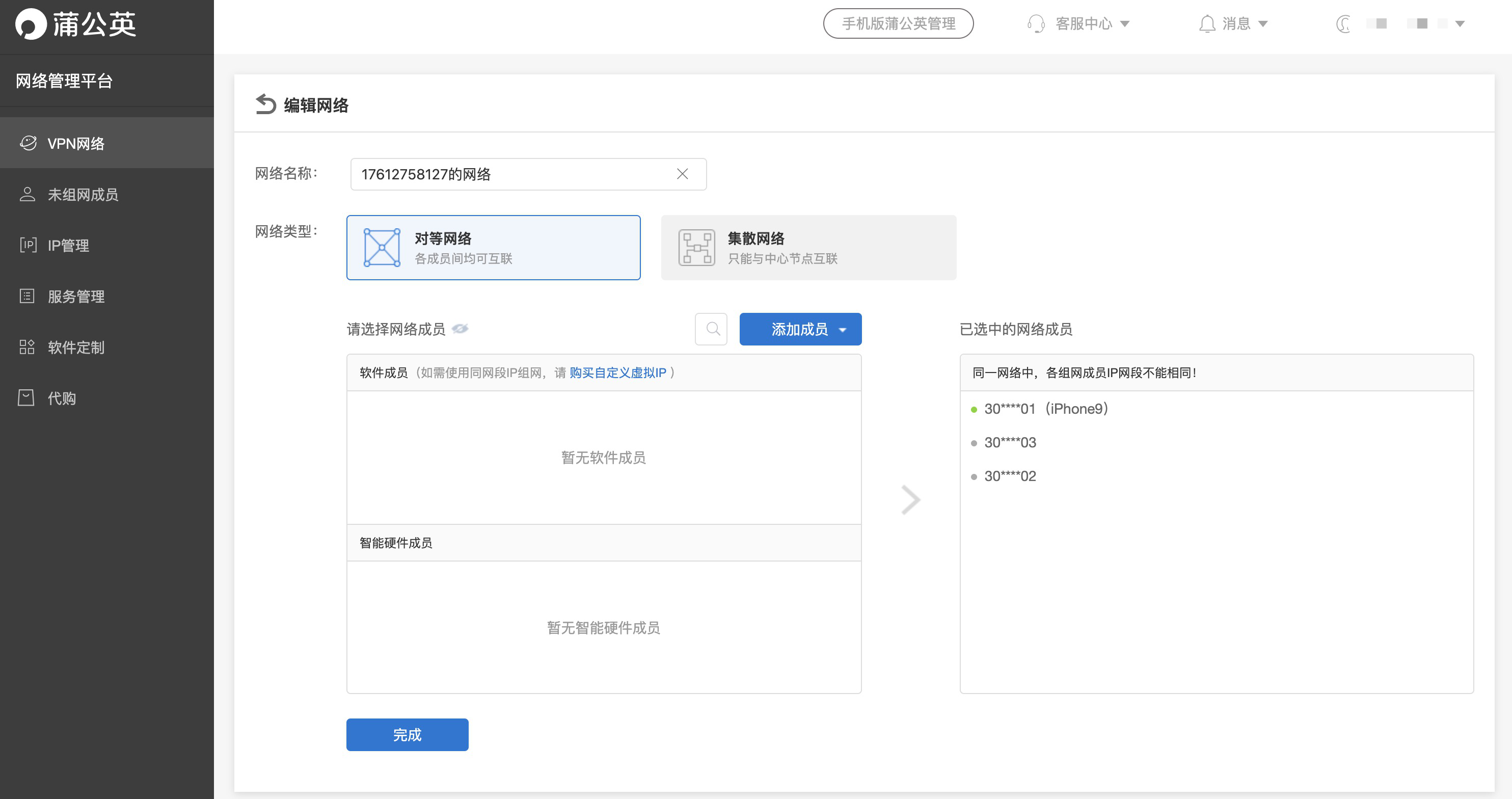Open 手机版蒲公英管理

click(898, 23)
